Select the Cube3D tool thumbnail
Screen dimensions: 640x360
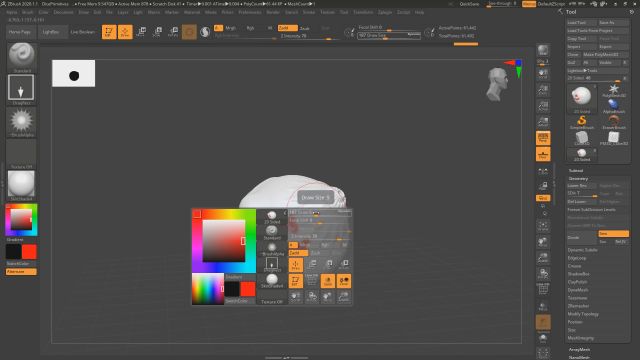coord(582,138)
